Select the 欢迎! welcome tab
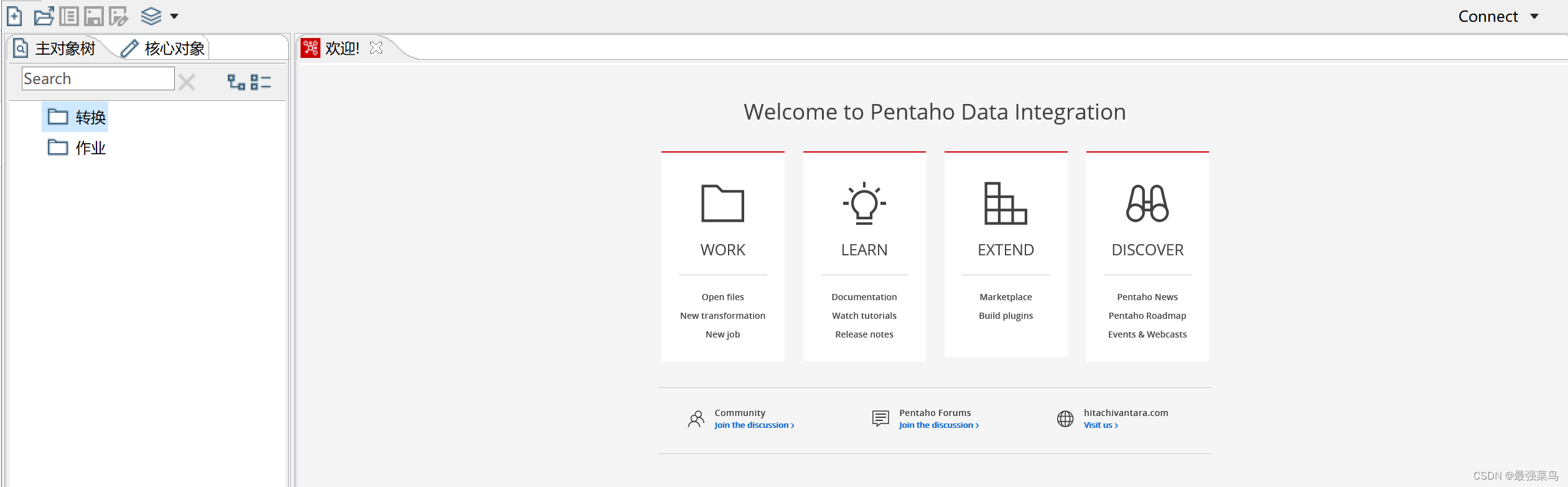Viewport: 1568px width, 487px height. click(x=342, y=48)
